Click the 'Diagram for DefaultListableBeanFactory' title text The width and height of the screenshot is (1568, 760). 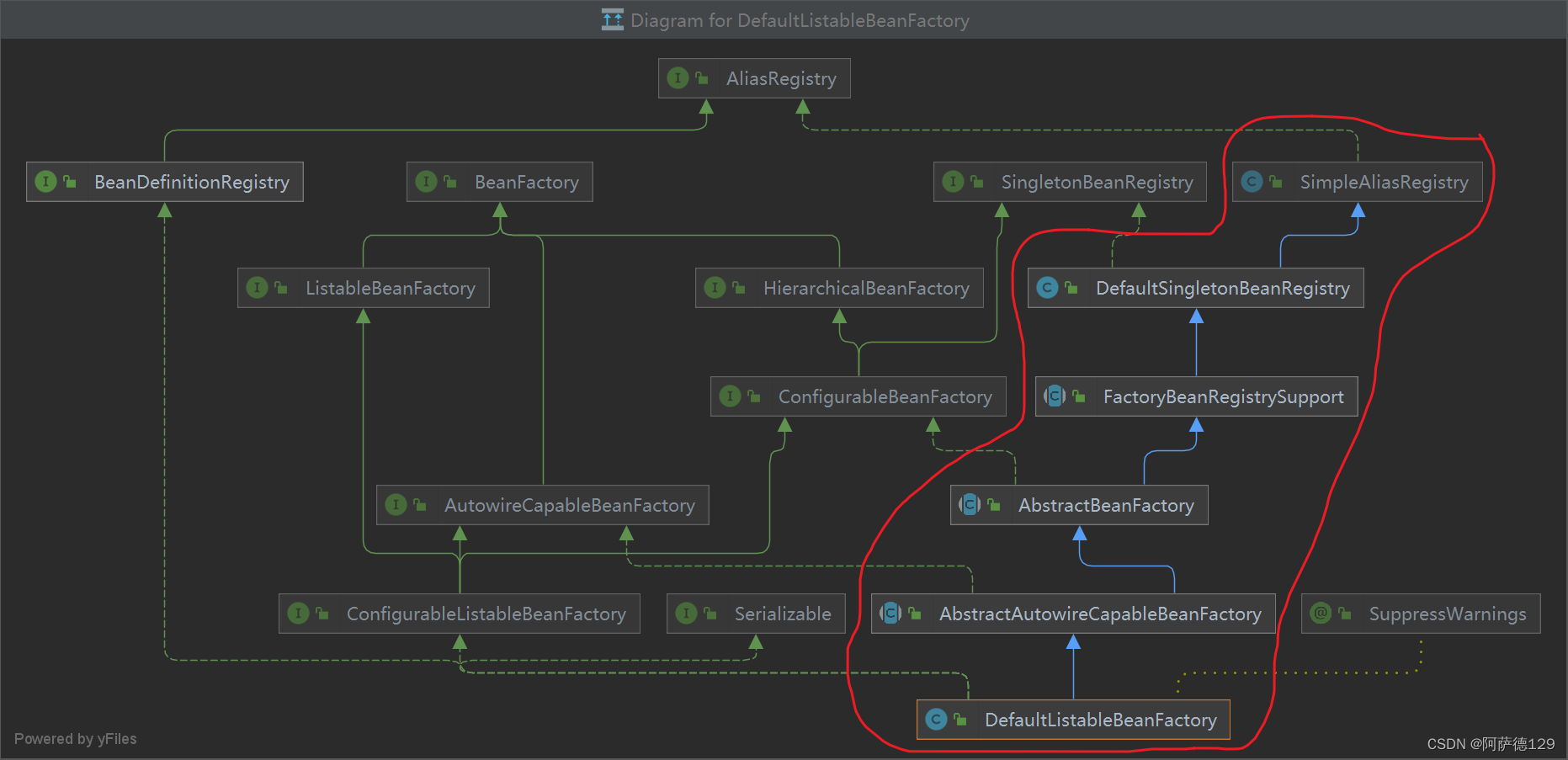800,20
